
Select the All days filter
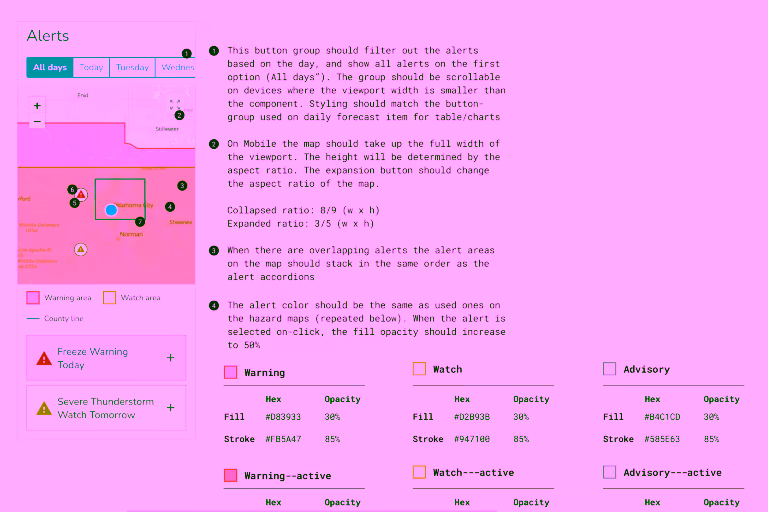click(x=50, y=68)
